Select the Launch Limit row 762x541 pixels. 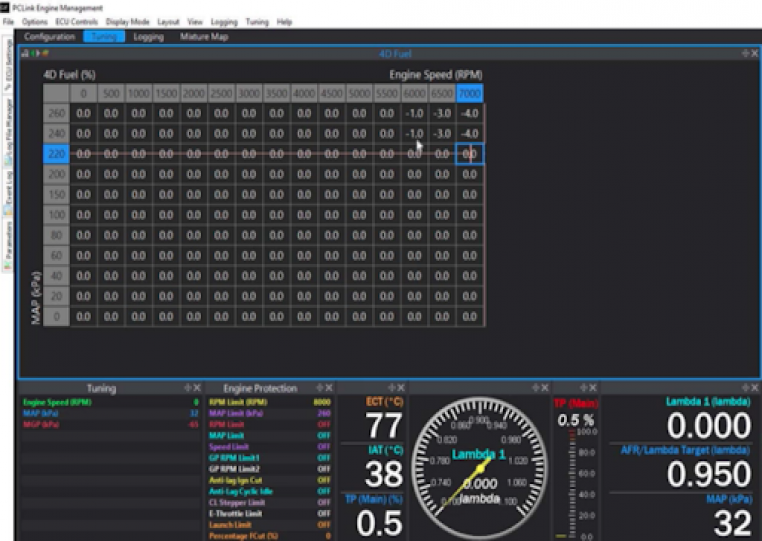270,525
